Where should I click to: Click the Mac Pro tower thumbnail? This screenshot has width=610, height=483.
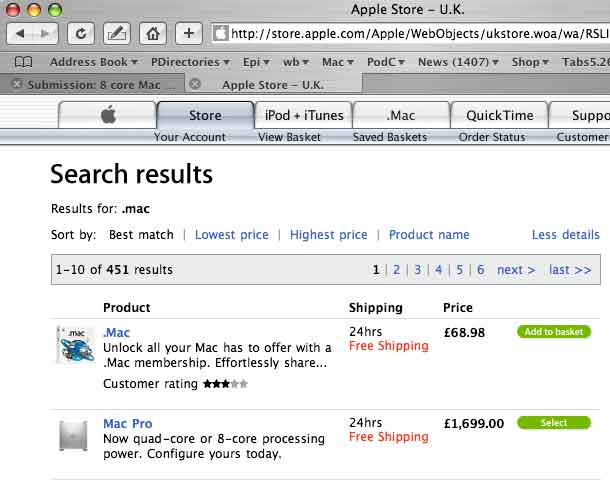point(75,436)
